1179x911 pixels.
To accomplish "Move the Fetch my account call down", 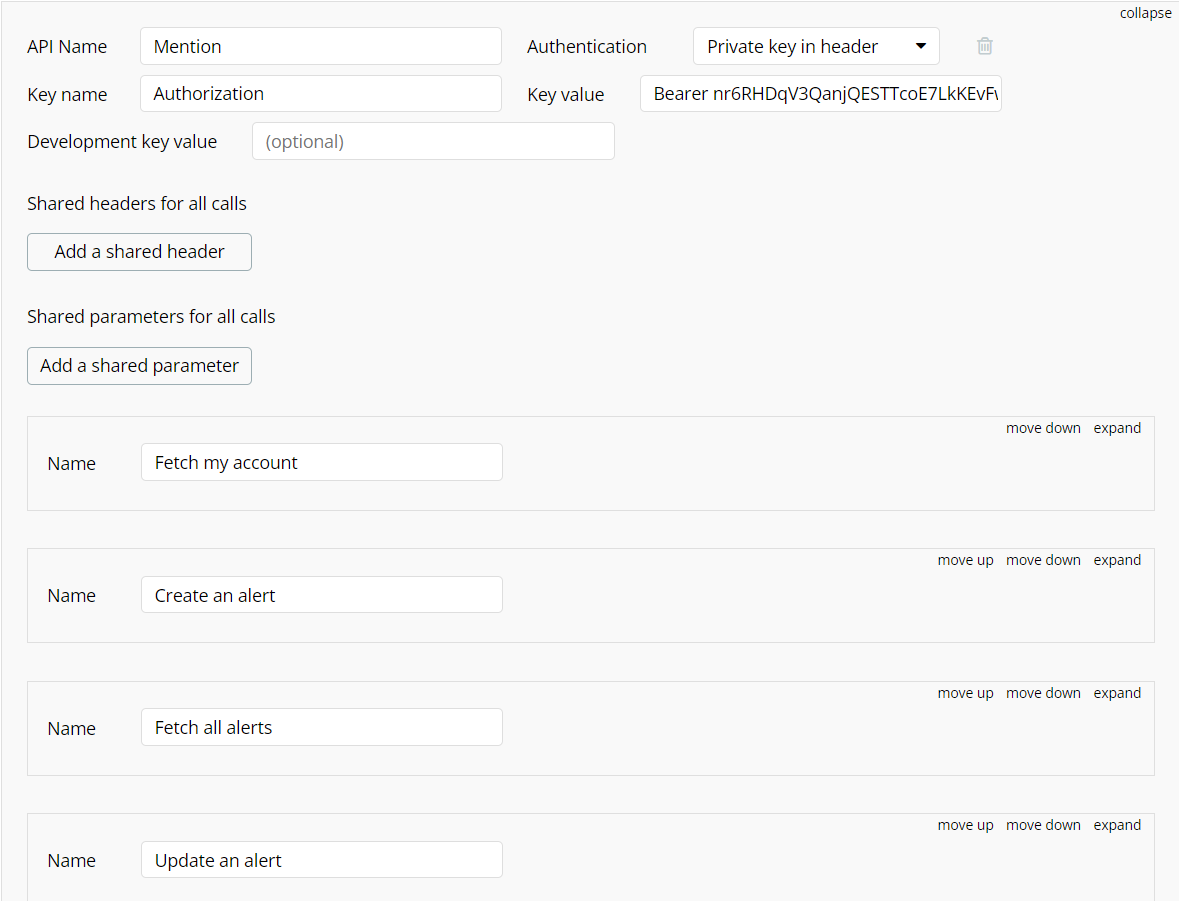I will click(1043, 428).
